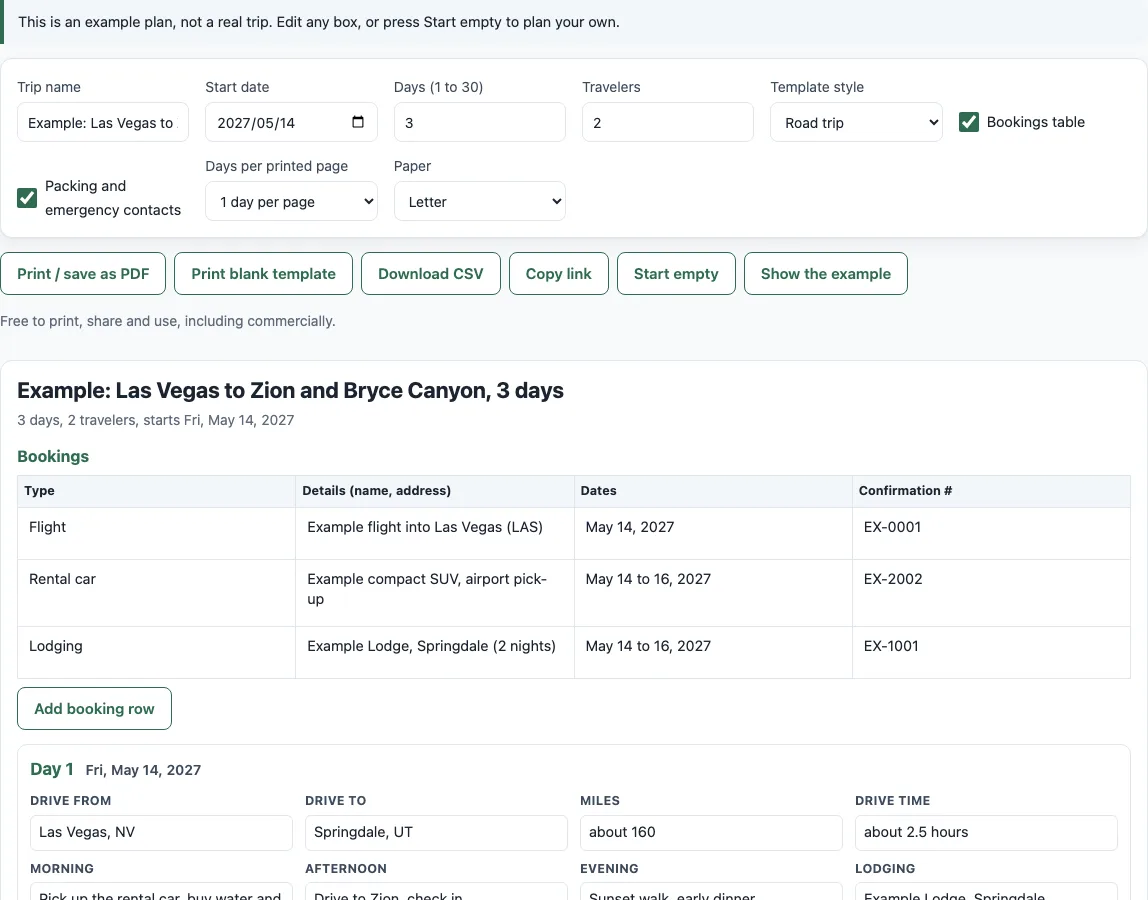This screenshot has height=900, width=1148.
Task: Edit the May 14, 2027 date cell
Action: pos(713,534)
